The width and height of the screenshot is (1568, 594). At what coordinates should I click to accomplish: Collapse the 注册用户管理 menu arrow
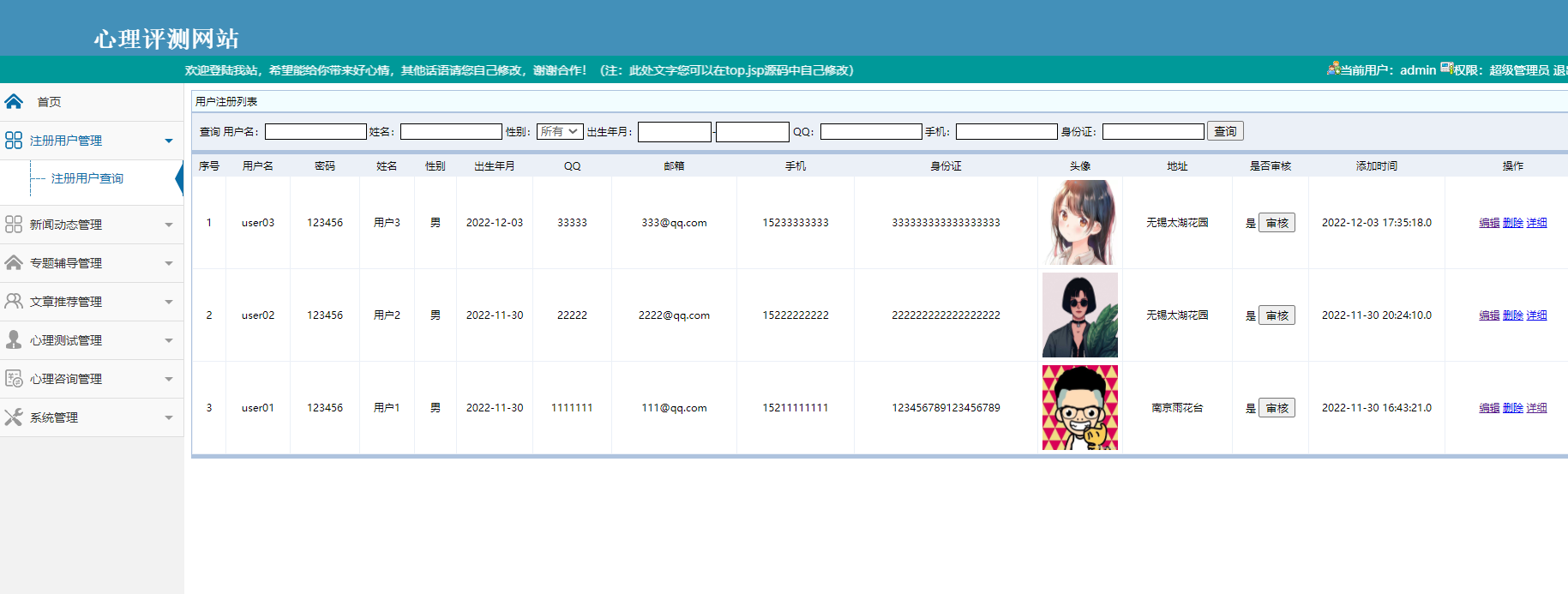point(169,141)
